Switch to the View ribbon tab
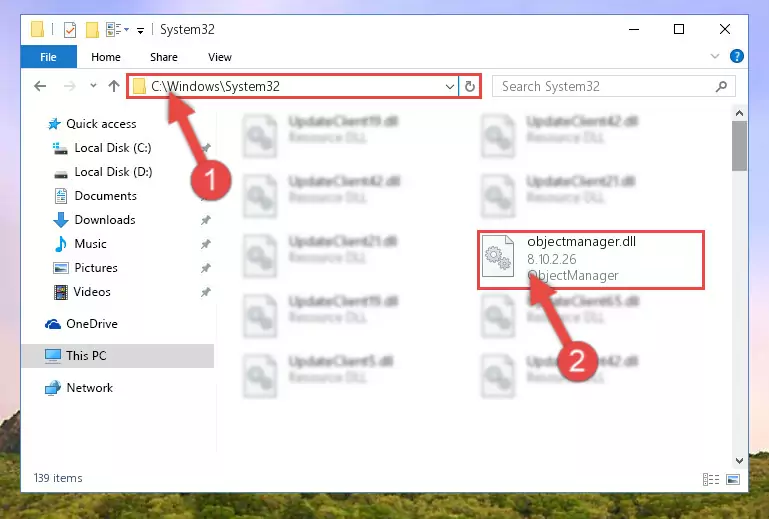 coord(220,57)
